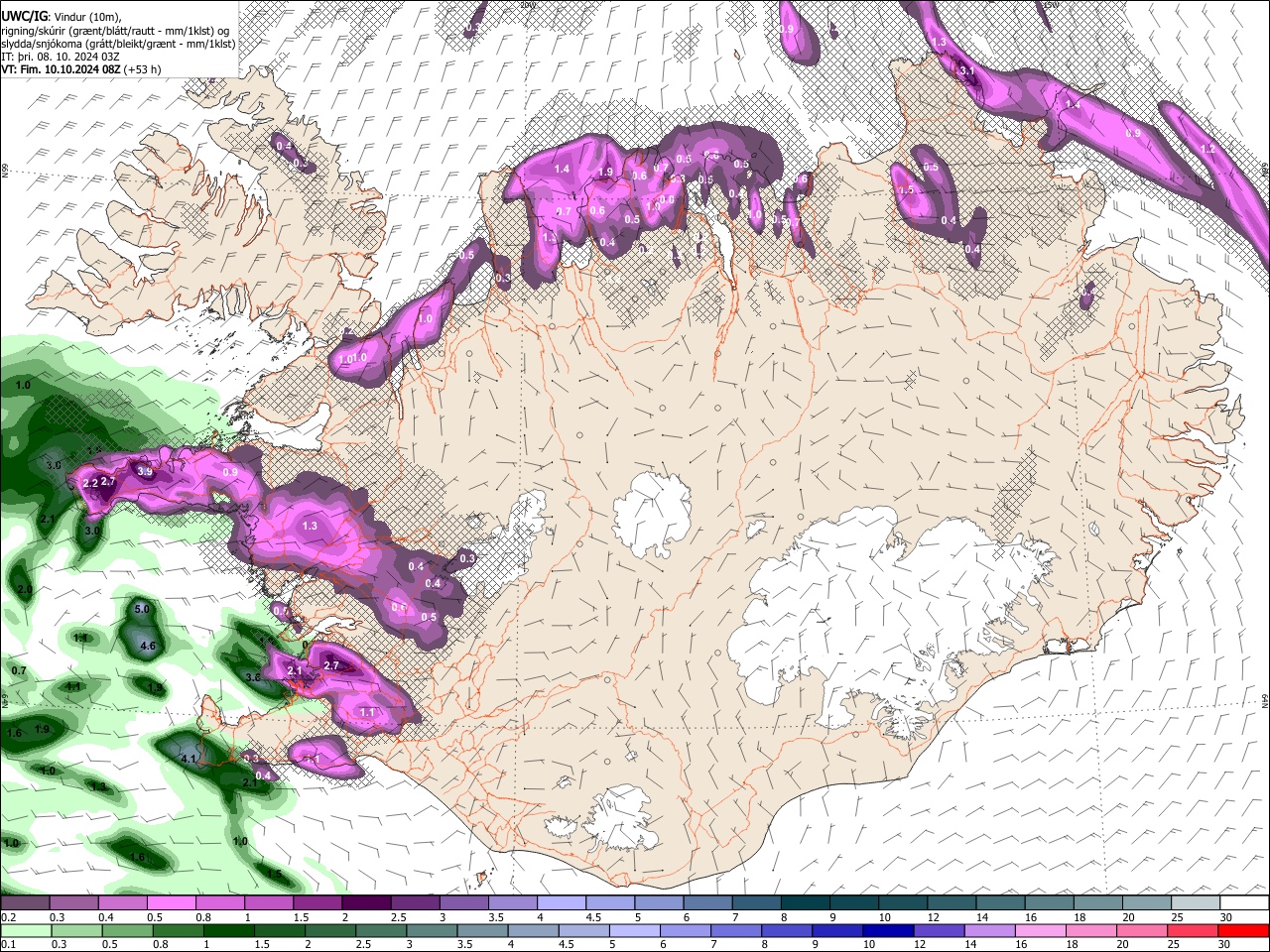Click the '3.9' snow value on the map

(x=145, y=471)
